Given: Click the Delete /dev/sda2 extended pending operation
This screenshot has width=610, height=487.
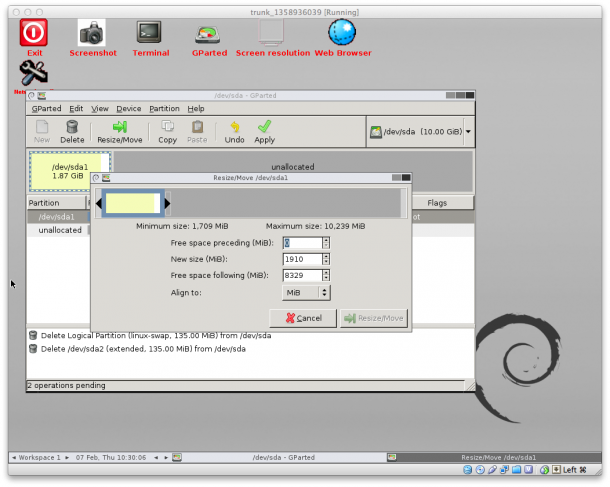Looking at the screenshot, I should [x=137, y=349].
